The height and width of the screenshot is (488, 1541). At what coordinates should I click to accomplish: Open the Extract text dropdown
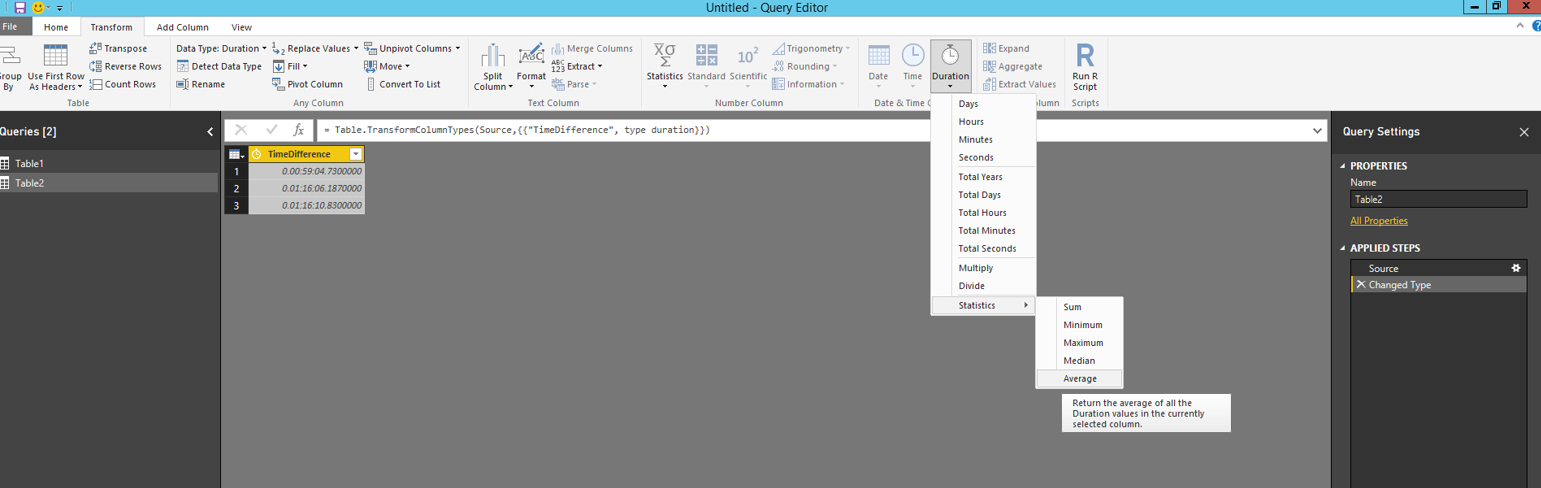click(x=577, y=66)
